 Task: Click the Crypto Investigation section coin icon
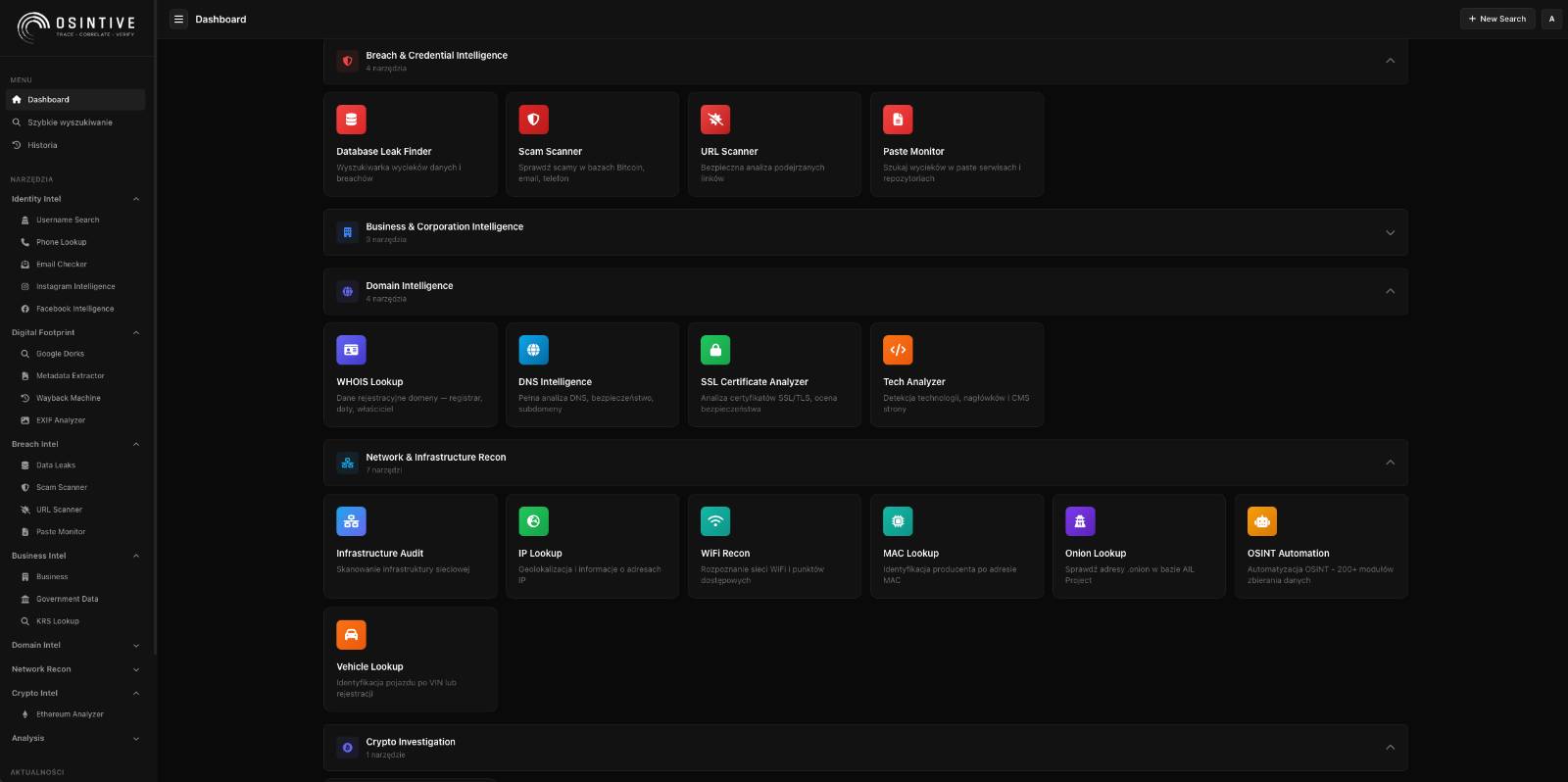point(347,748)
